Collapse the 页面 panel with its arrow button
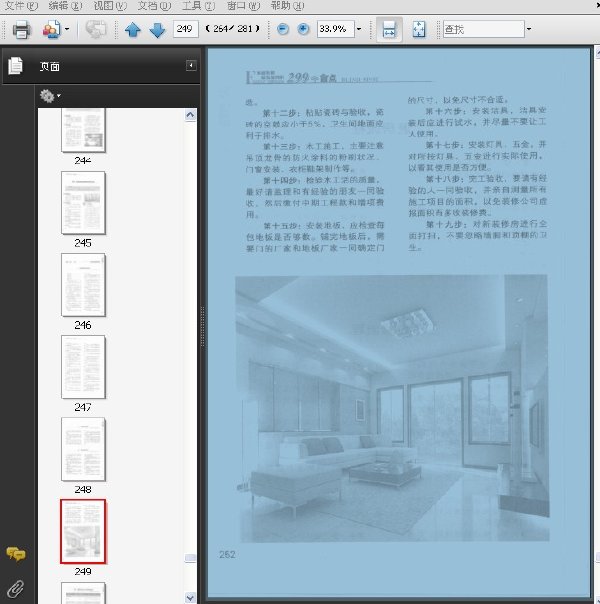This screenshot has height=604, width=600. tap(191, 65)
